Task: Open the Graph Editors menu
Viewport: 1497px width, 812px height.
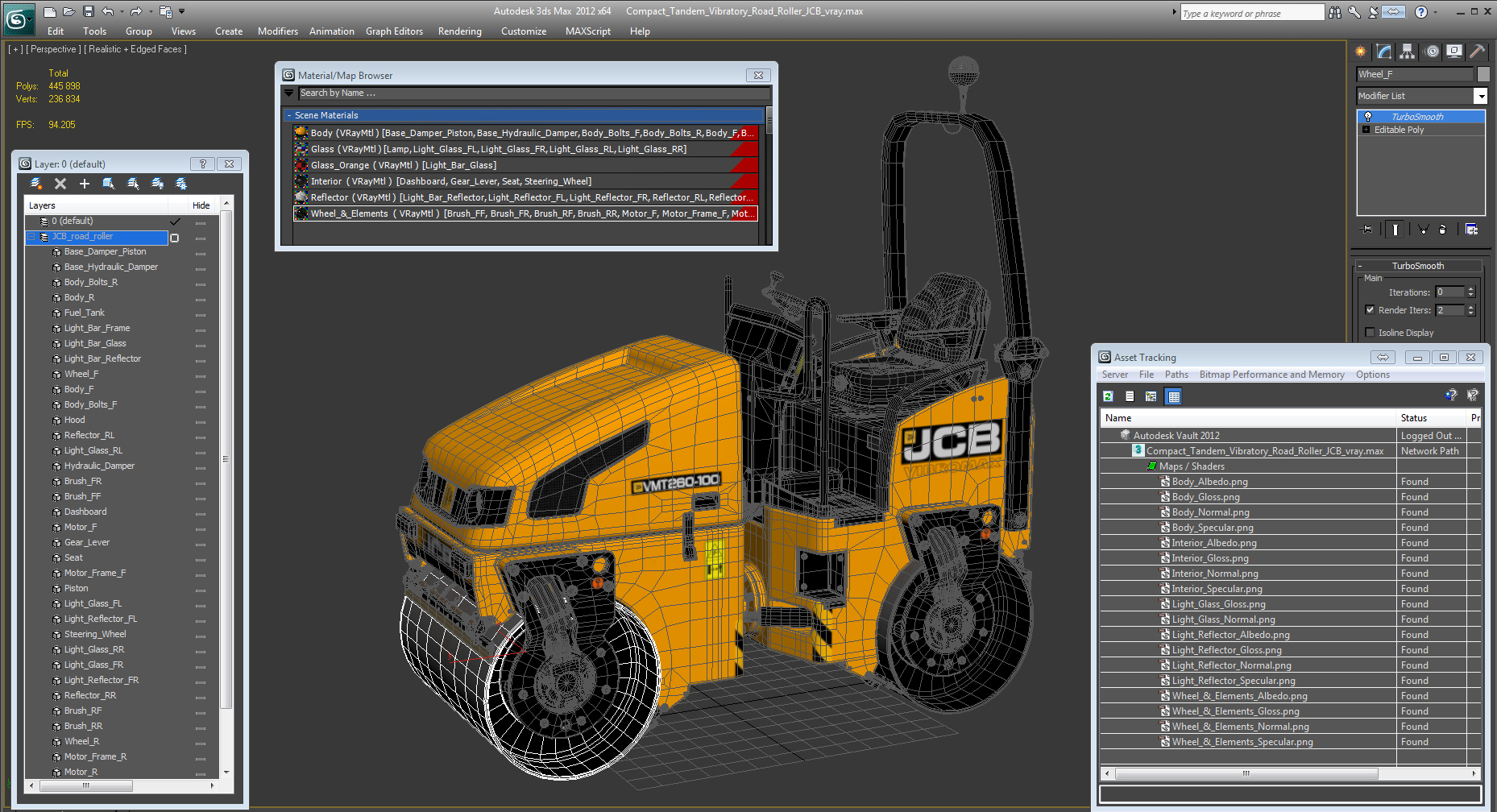Action: (x=394, y=31)
